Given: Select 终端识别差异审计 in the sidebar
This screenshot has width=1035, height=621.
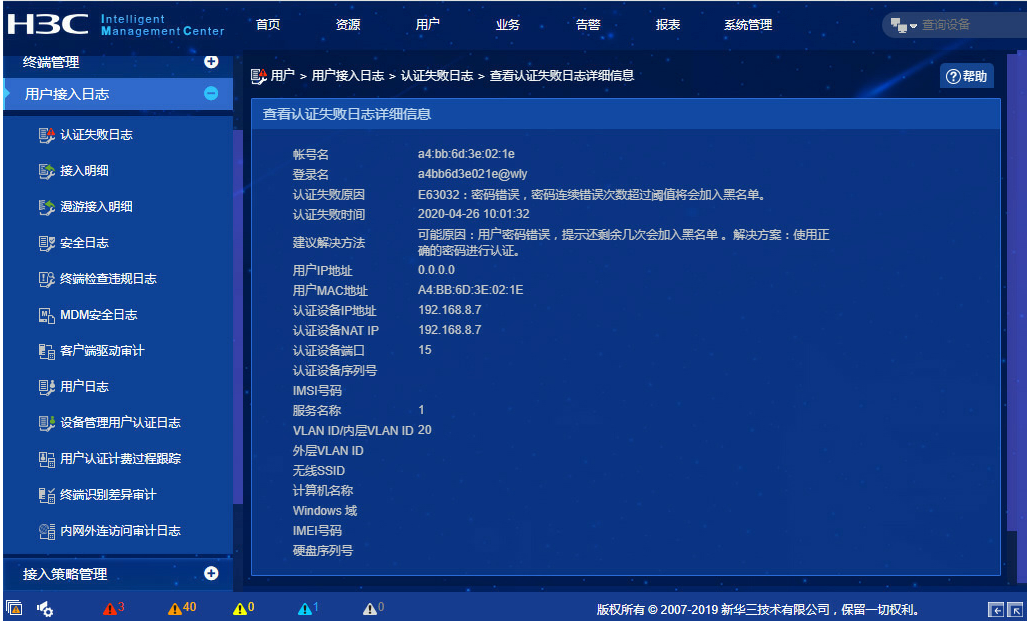Looking at the screenshot, I should coord(108,494).
